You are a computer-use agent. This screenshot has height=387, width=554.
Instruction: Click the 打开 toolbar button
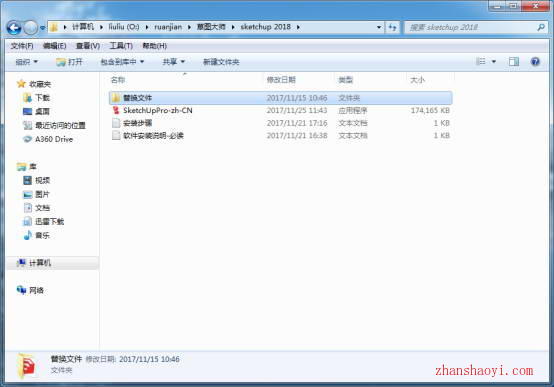click(x=69, y=62)
